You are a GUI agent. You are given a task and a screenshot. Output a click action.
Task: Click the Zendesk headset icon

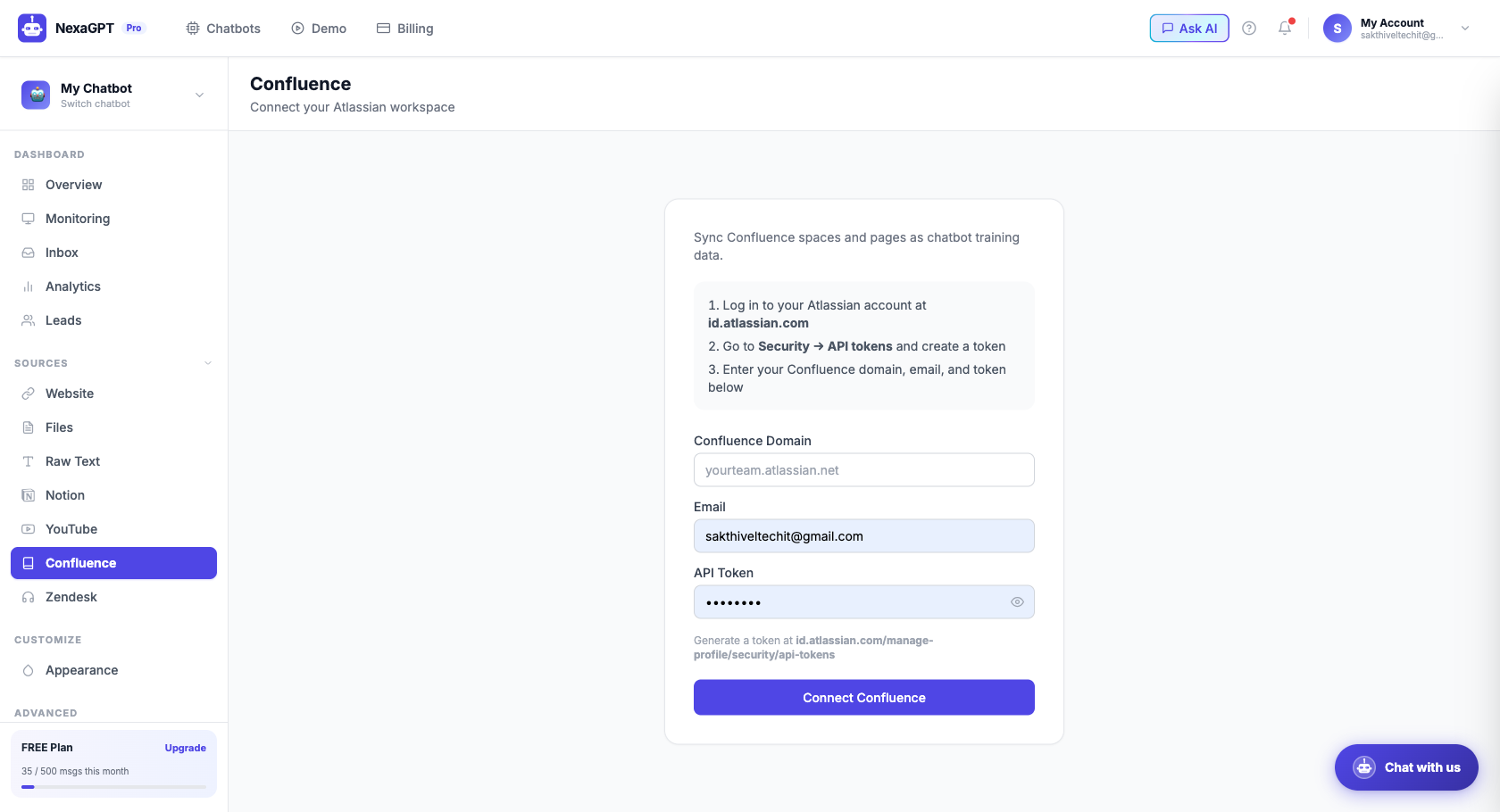tap(29, 597)
